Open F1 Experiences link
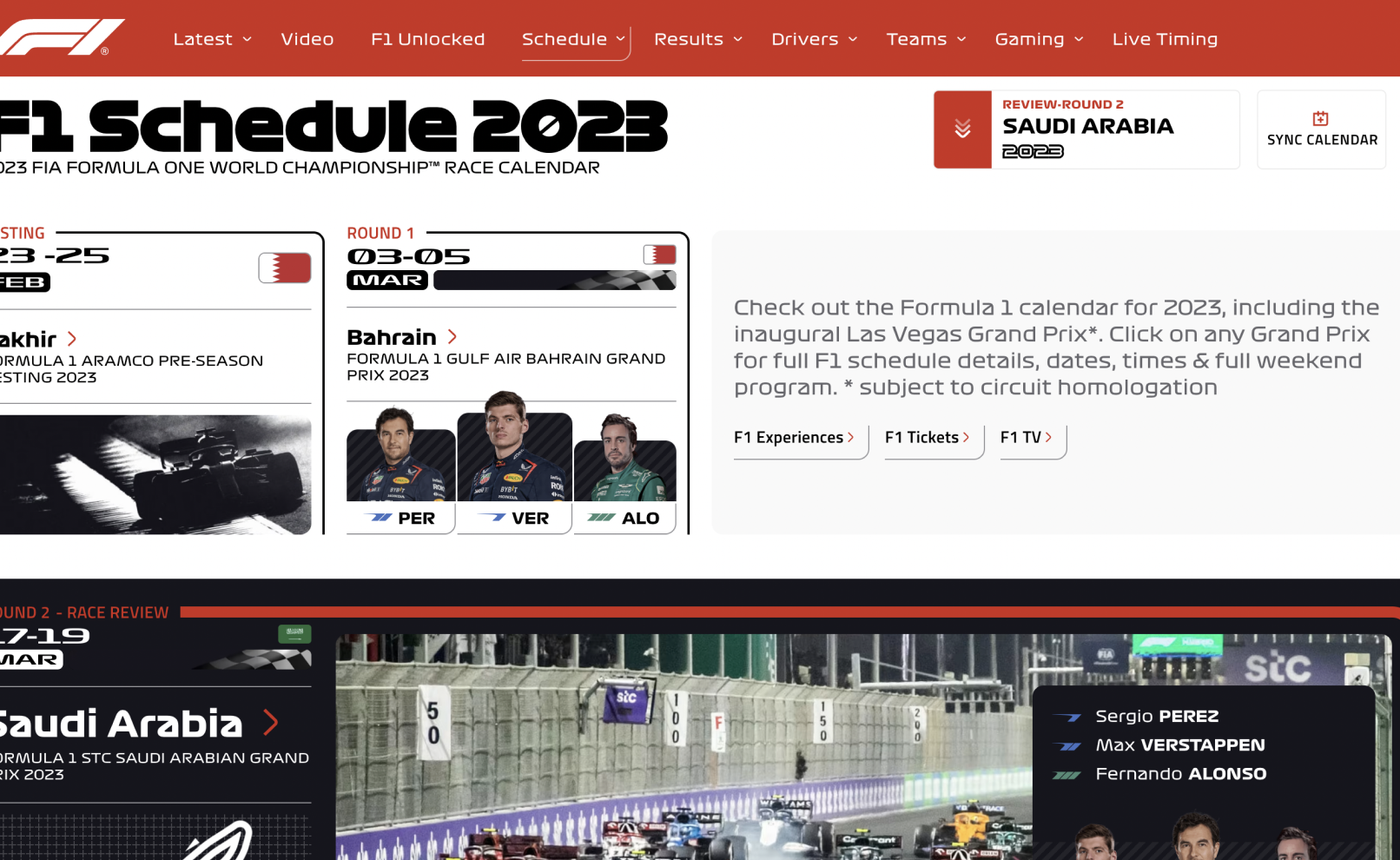This screenshot has height=860, width=1400. point(789,437)
